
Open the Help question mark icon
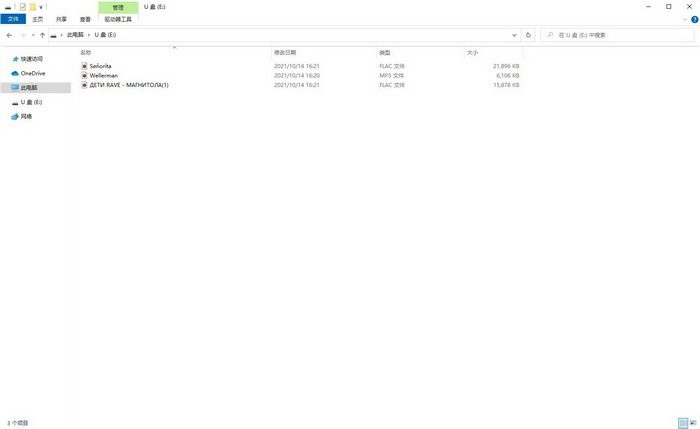pyautogui.click(x=692, y=19)
